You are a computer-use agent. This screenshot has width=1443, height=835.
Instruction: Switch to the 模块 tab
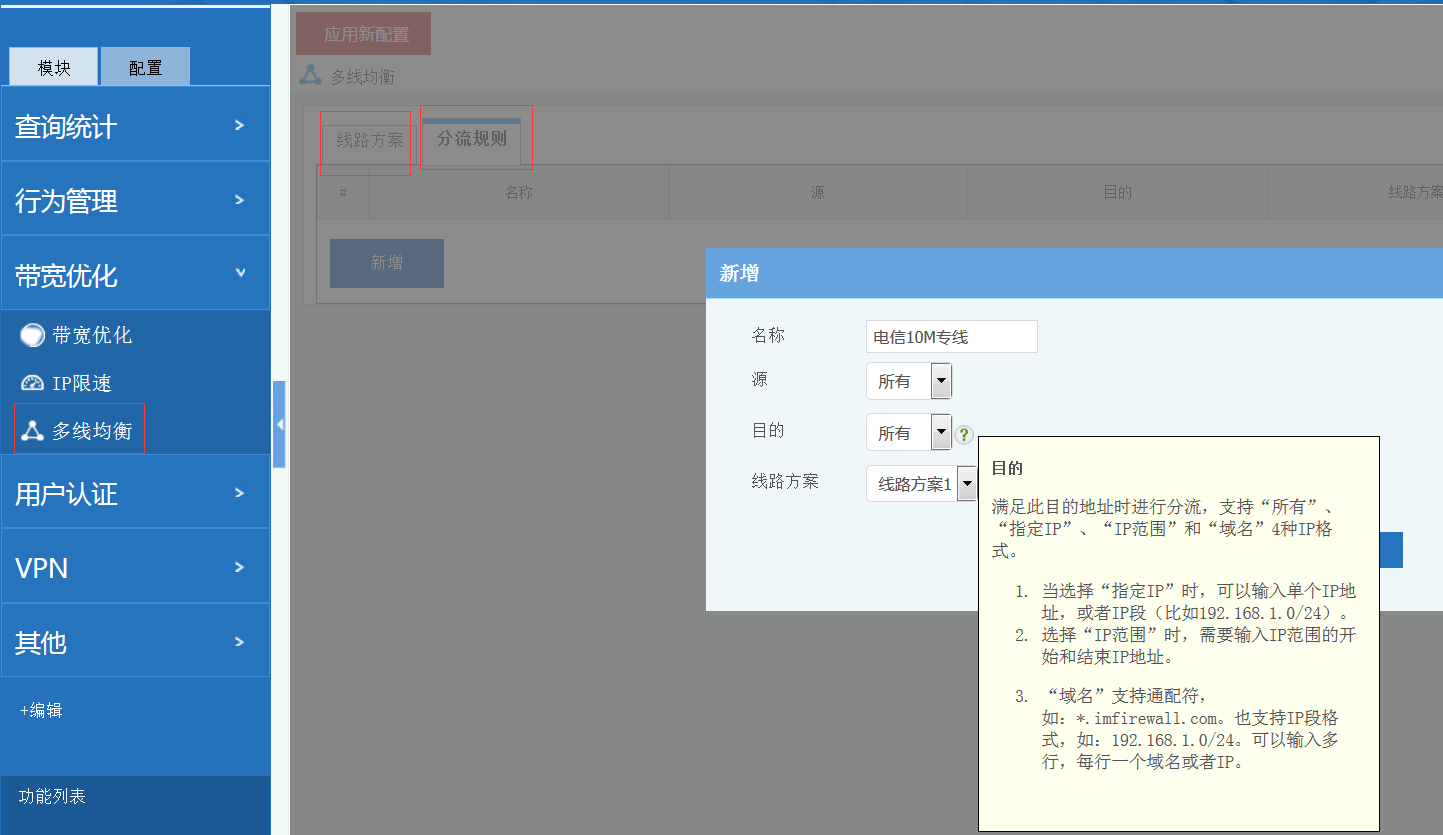click(x=54, y=68)
